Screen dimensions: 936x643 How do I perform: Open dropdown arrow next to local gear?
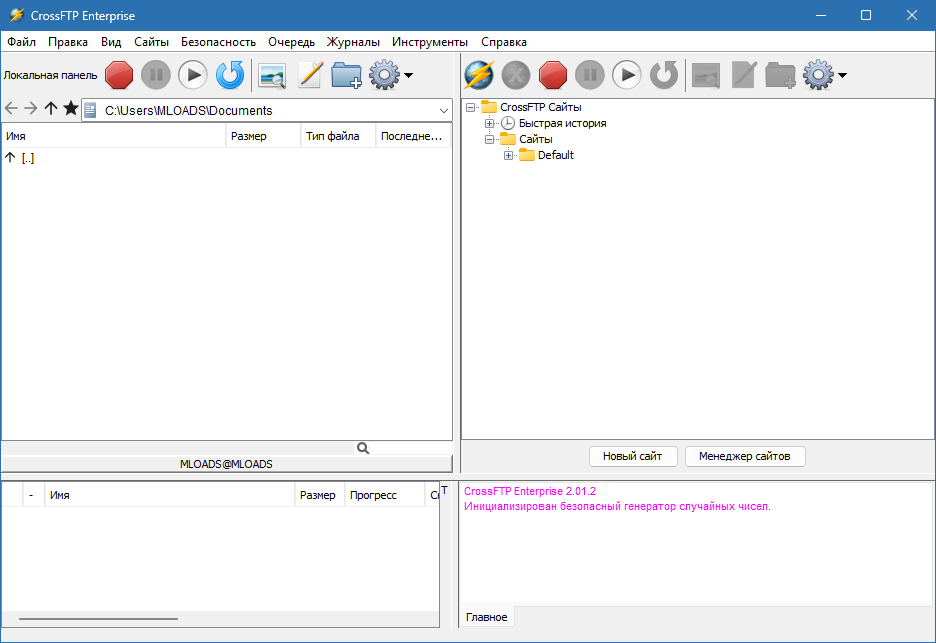[408, 75]
